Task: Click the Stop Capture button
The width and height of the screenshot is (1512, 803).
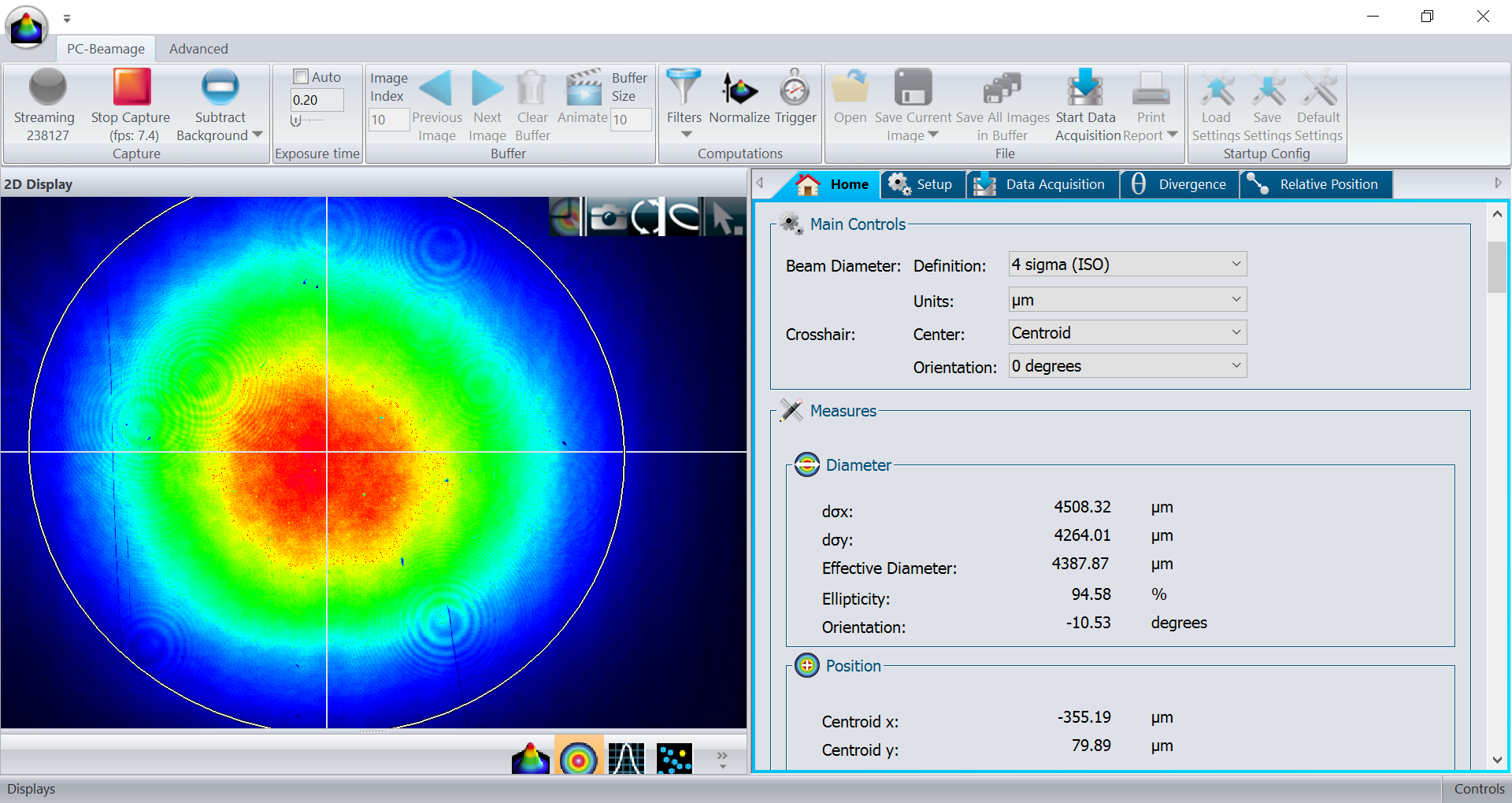Action: click(x=131, y=87)
